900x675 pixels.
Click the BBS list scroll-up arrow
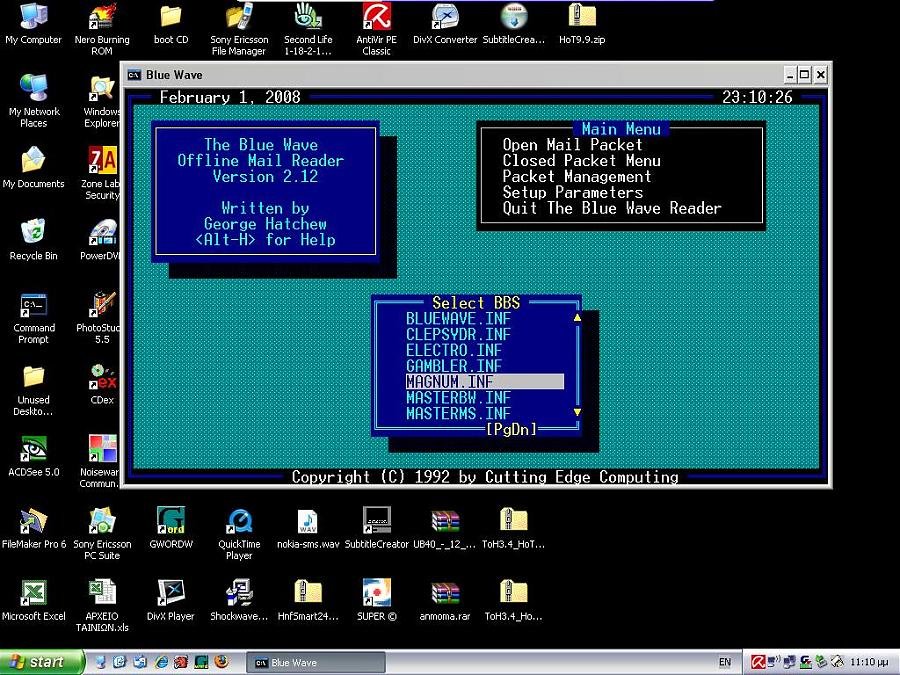coord(577,318)
